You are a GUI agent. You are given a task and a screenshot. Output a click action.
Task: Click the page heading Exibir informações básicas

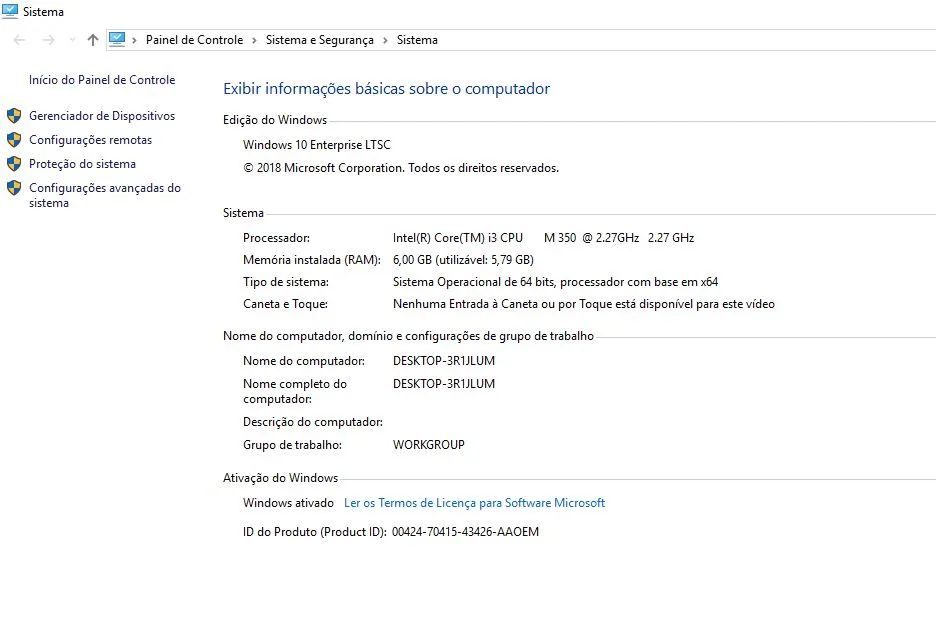386,88
